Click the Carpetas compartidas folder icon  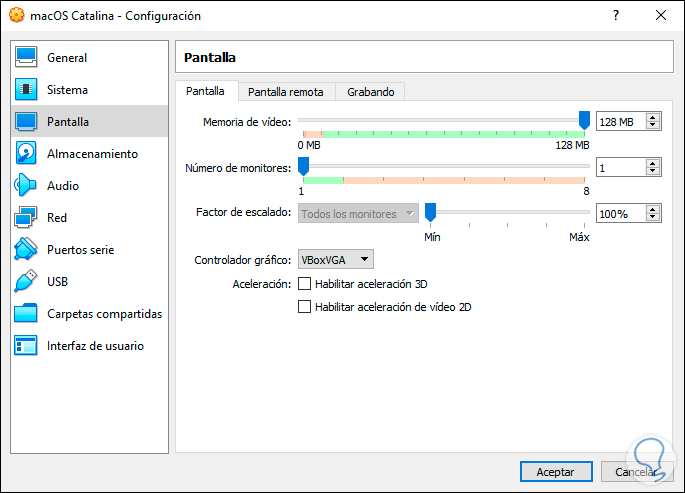[26, 314]
